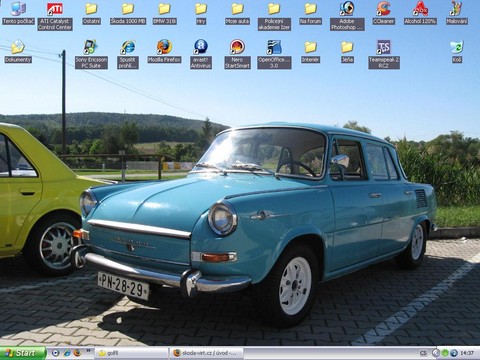Viewport: 480px width, 360px height.
Task: Click the Internet Explorer desktop shortcut
Action: pyautogui.click(x=128, y=54)
